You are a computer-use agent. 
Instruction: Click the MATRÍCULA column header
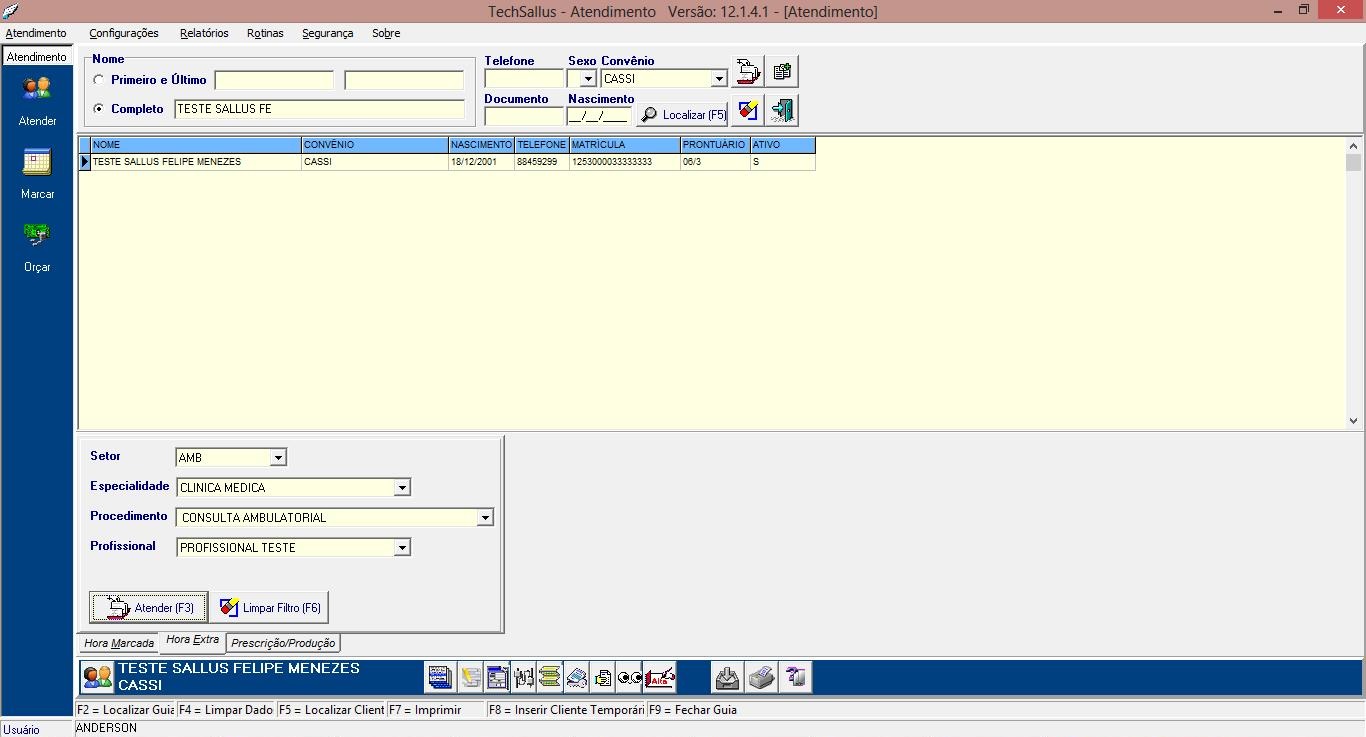pos(625,145)
